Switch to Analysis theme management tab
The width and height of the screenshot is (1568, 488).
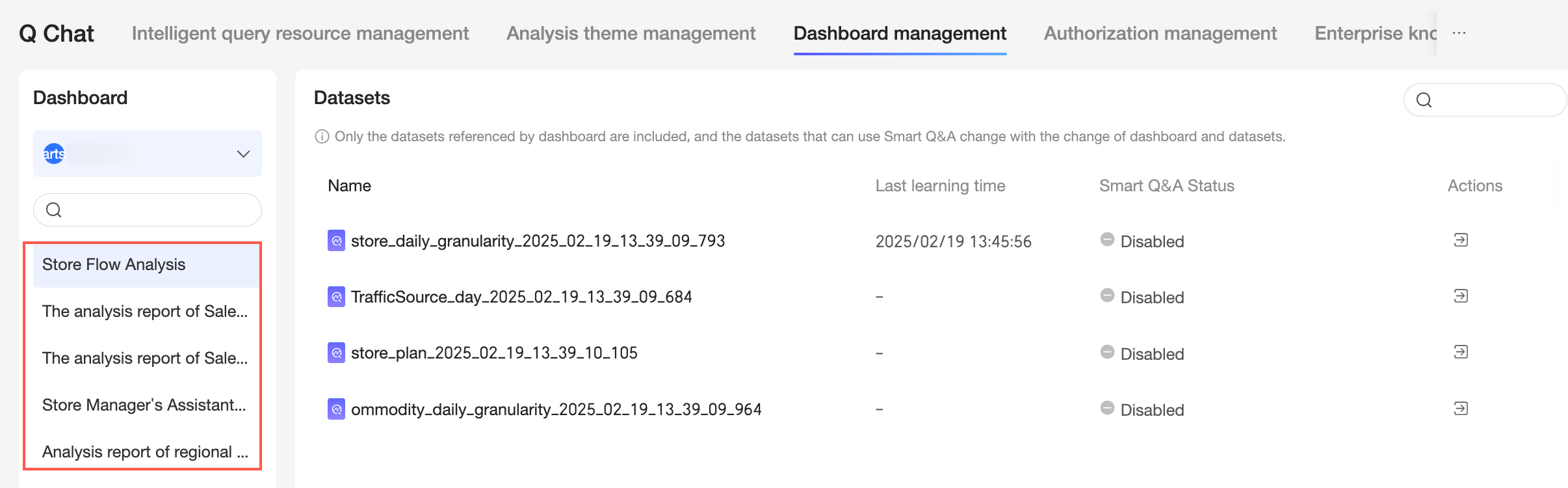pyautogui.click(x=631, y=33)
